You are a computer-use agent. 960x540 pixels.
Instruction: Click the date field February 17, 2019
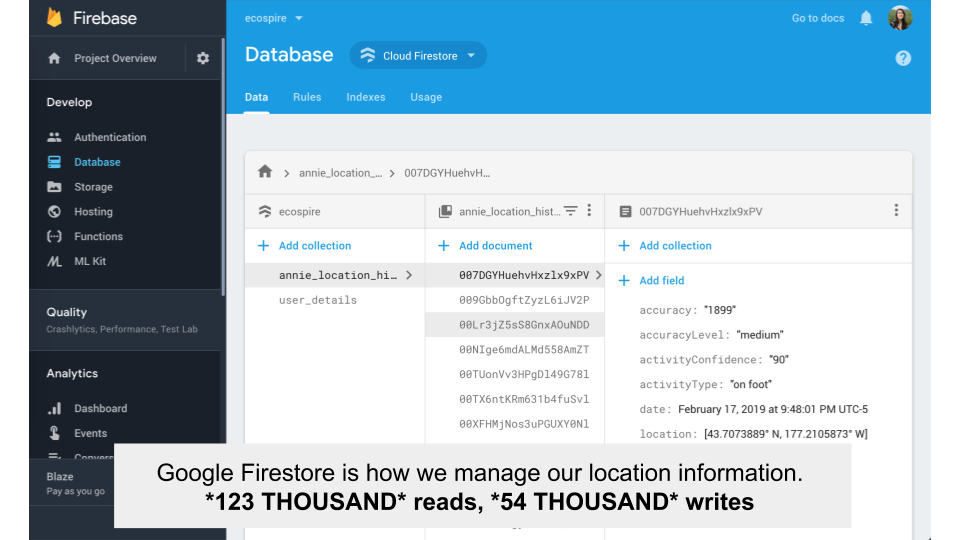click(773, 409)
